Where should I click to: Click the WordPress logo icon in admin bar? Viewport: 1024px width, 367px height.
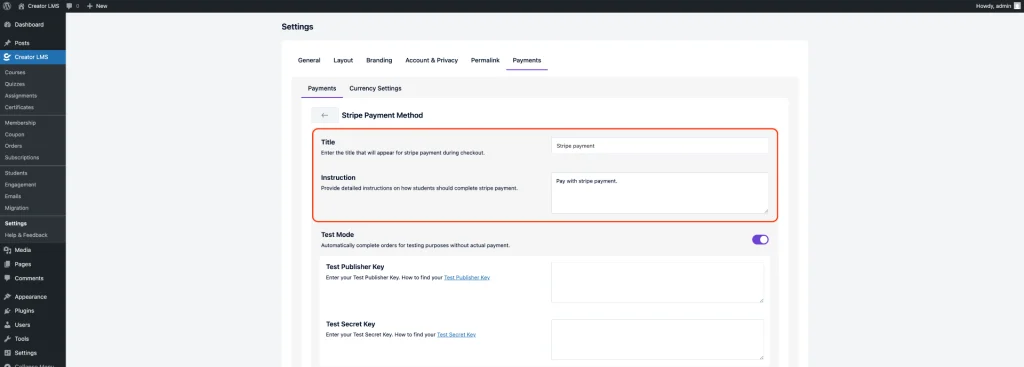coord(7,6)
